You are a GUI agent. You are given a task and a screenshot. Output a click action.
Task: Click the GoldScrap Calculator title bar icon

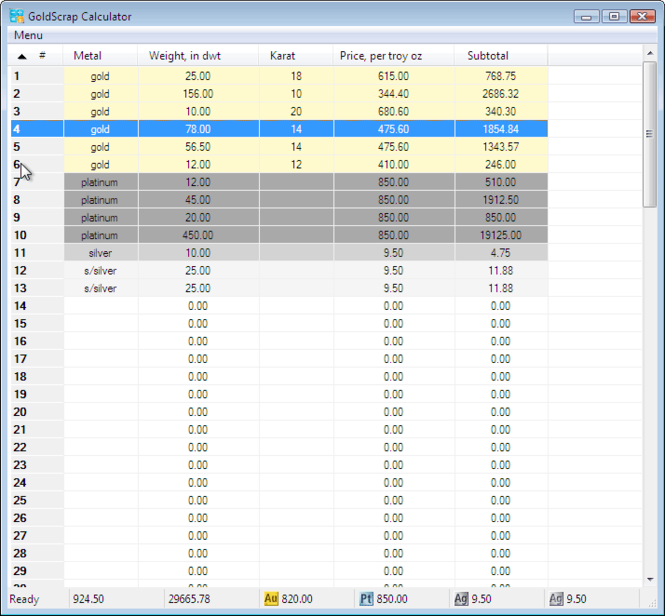point(17,16)
